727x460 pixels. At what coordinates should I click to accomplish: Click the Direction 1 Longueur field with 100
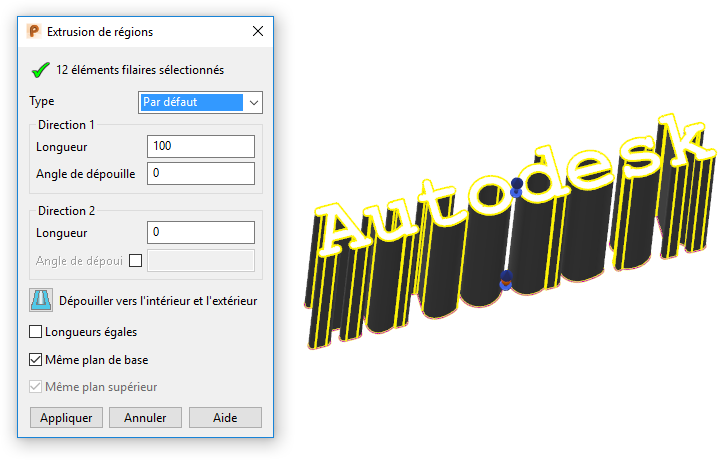[x=201, y=147]
